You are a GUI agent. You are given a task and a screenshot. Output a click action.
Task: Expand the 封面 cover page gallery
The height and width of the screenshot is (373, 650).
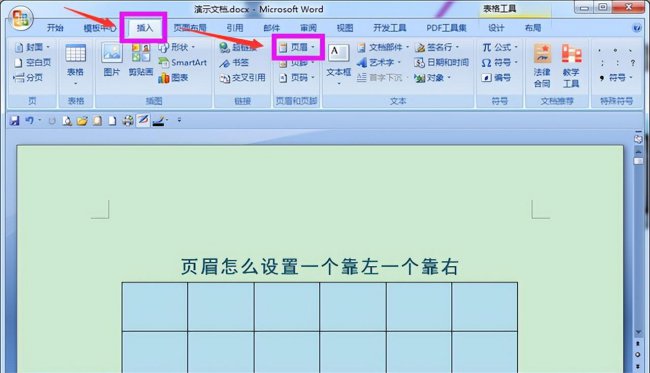click(x=48, y=47)
